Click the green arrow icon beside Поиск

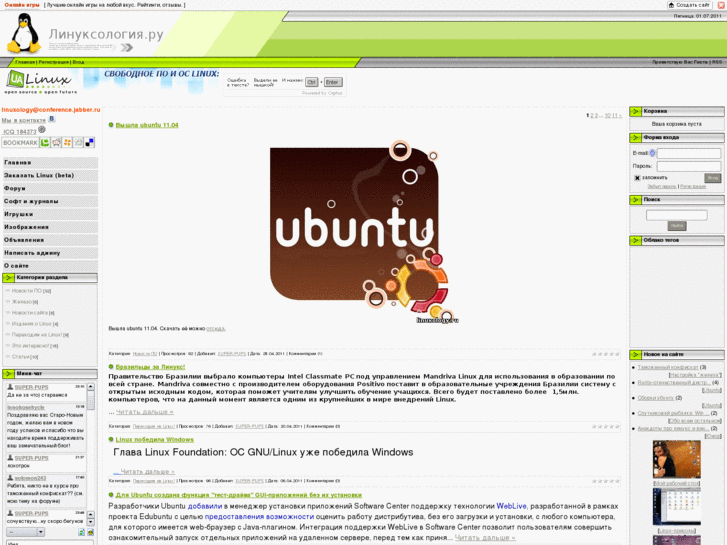point(635,200)
